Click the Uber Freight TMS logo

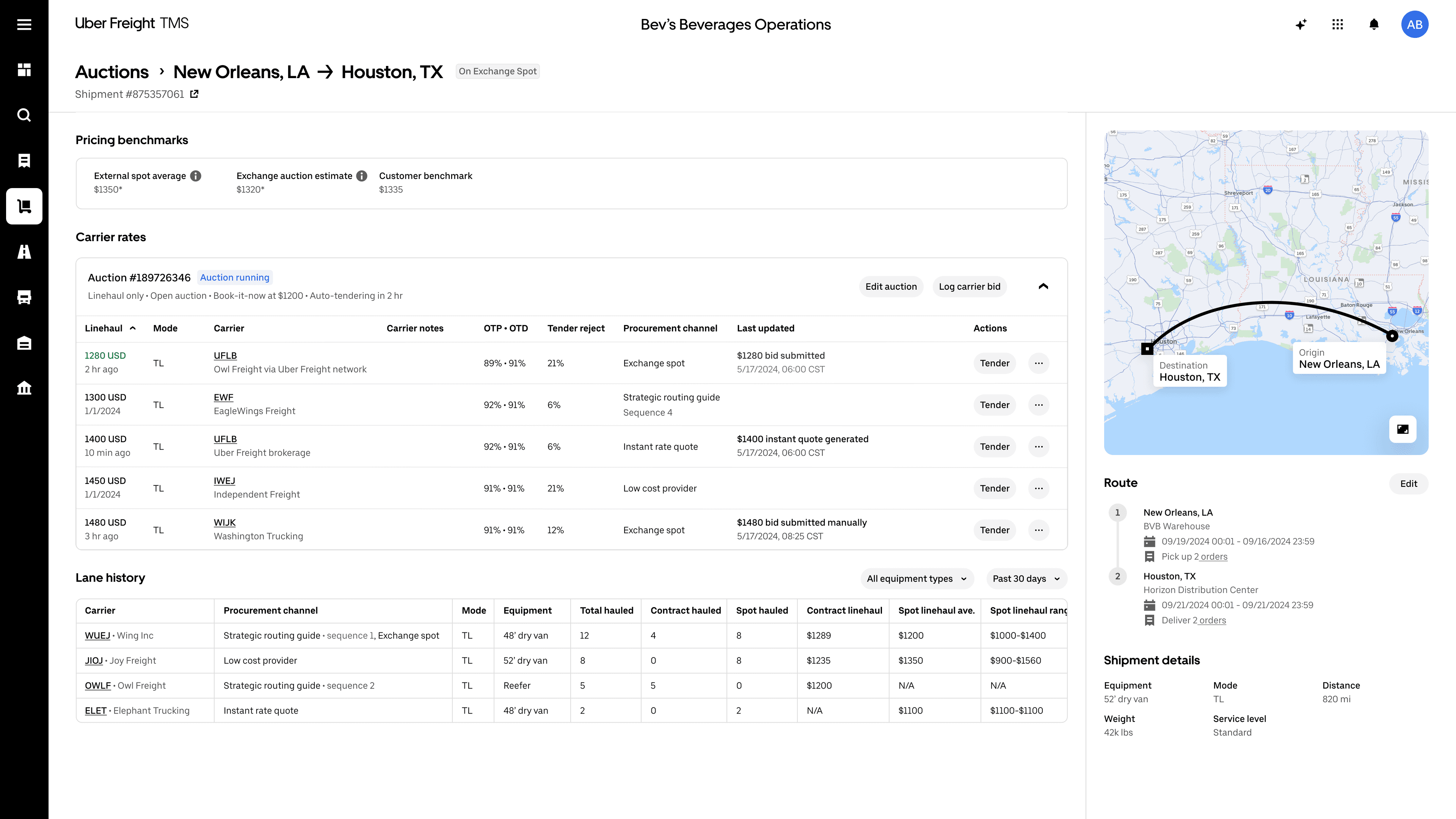132,23
